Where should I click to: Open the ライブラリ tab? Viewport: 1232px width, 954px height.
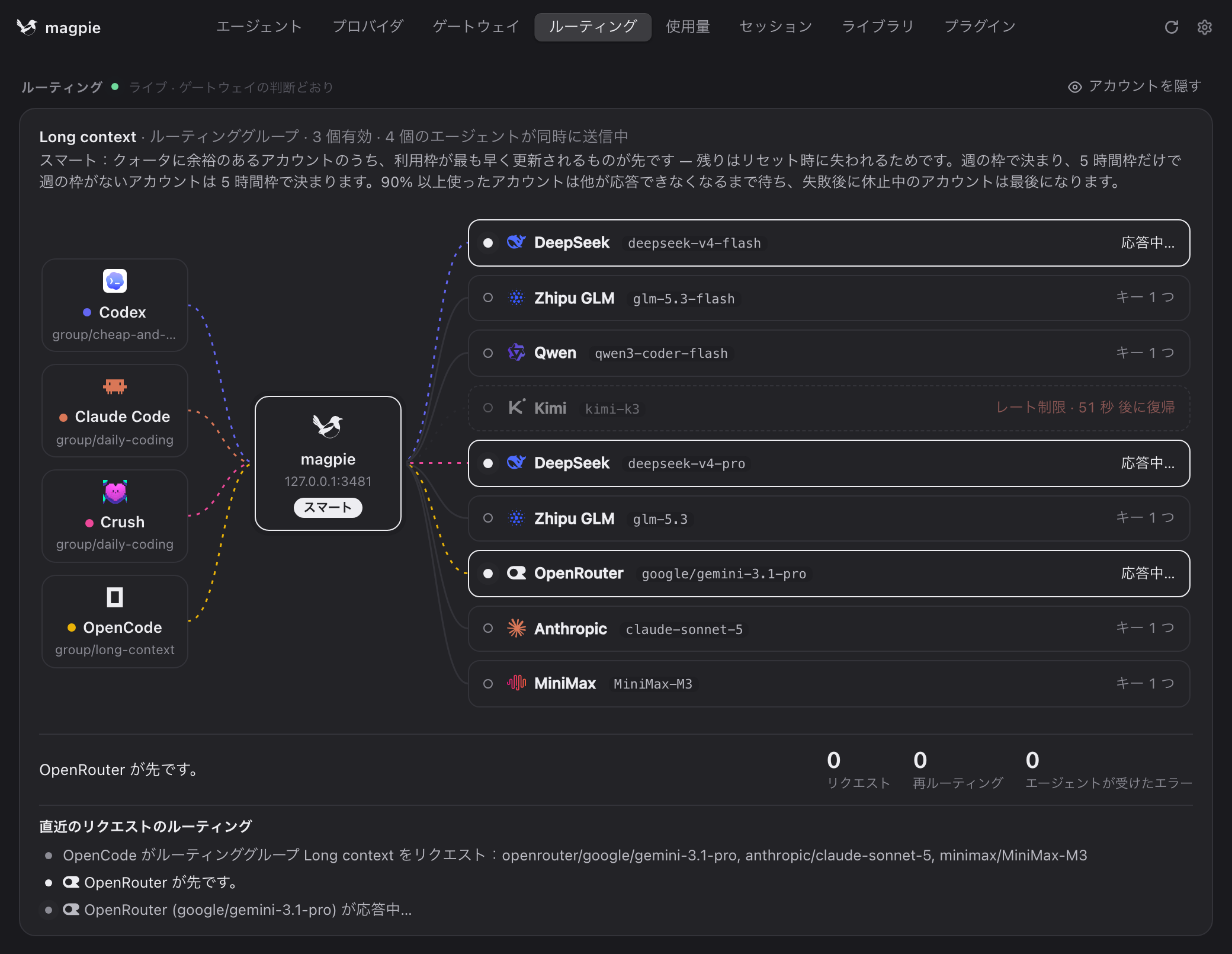[878, 27]
